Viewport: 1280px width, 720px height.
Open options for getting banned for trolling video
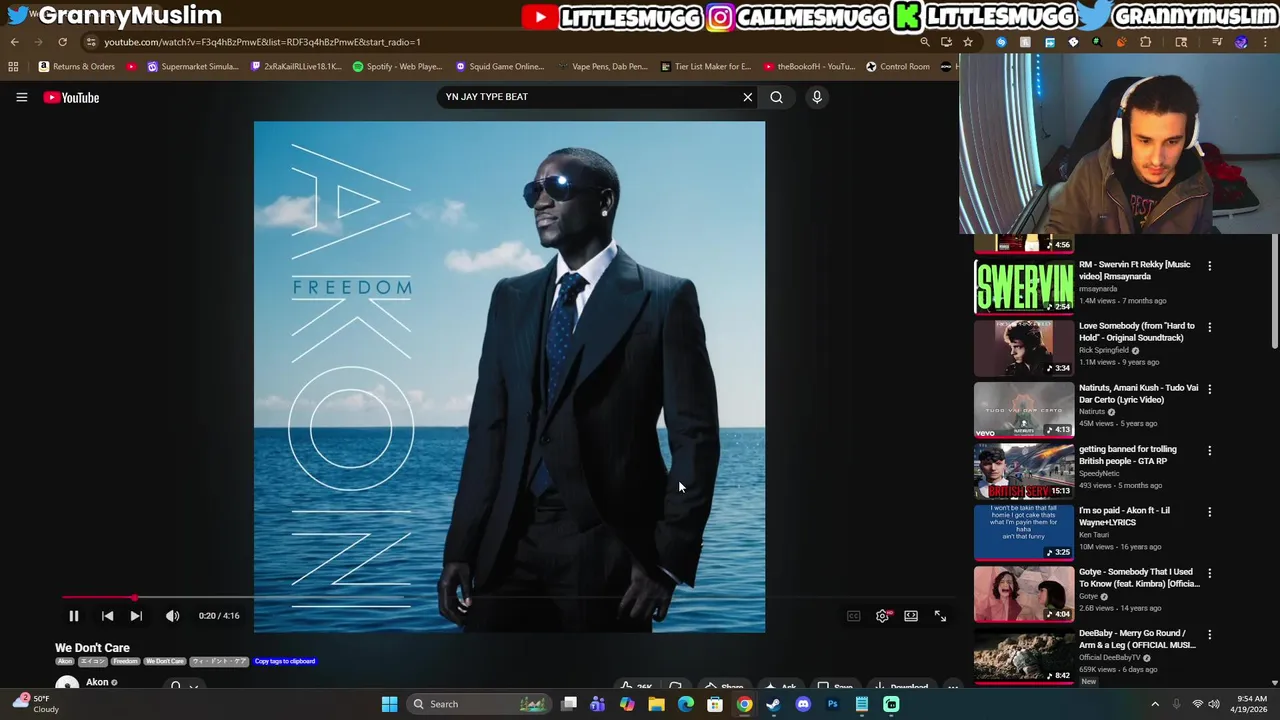click(x=1209, y=450)
